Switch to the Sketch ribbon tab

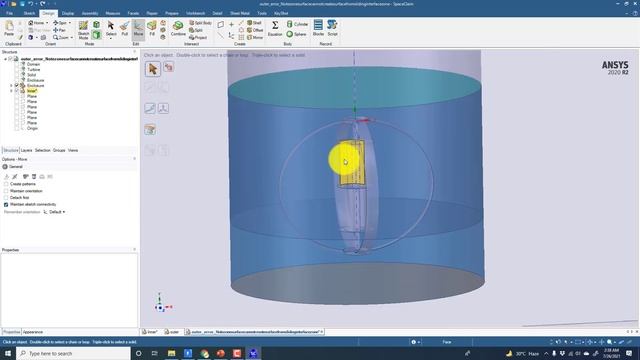coord(29,13)
